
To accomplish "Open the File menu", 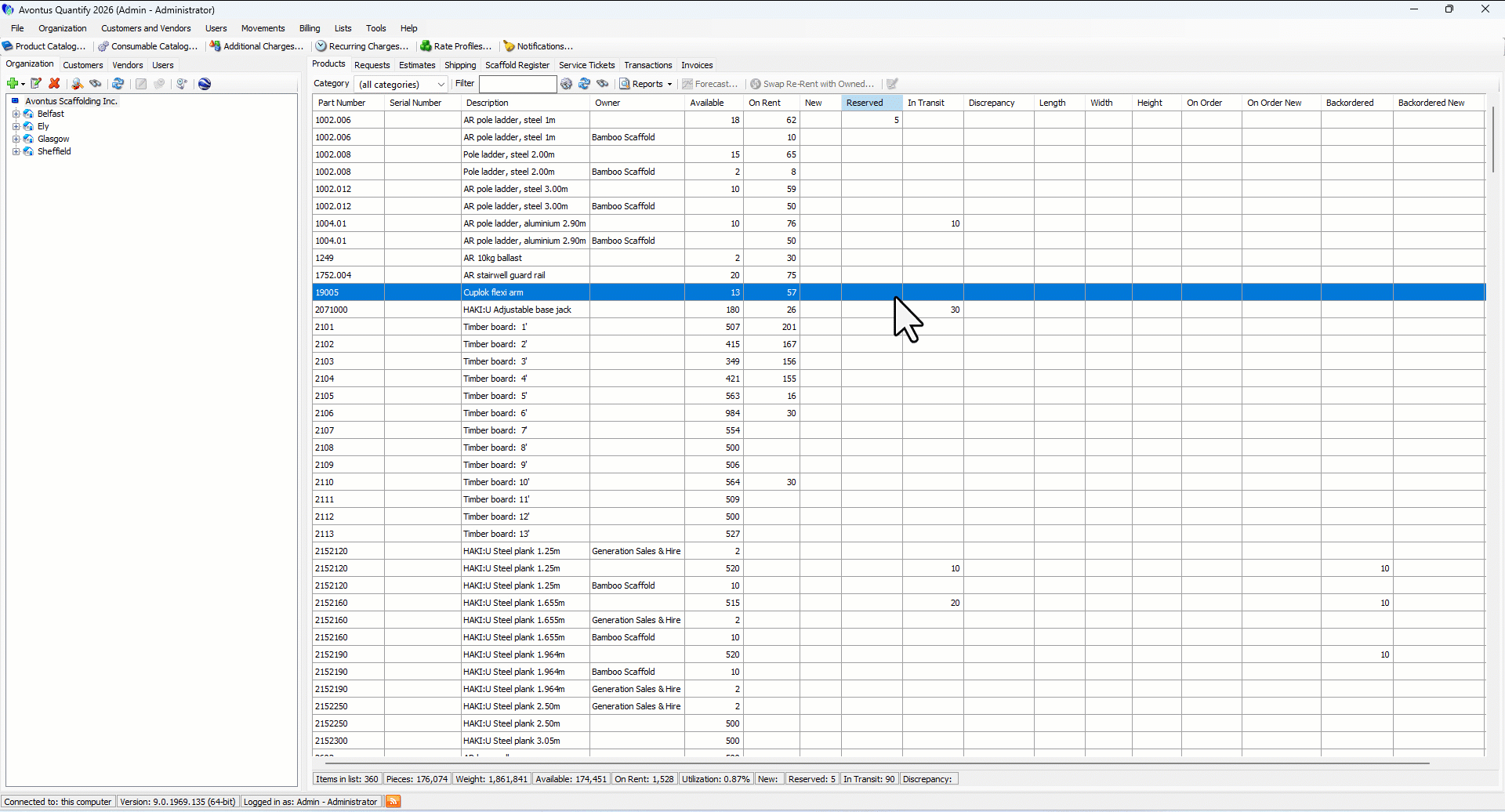I will pyautogui.click(x=17, y=28).
